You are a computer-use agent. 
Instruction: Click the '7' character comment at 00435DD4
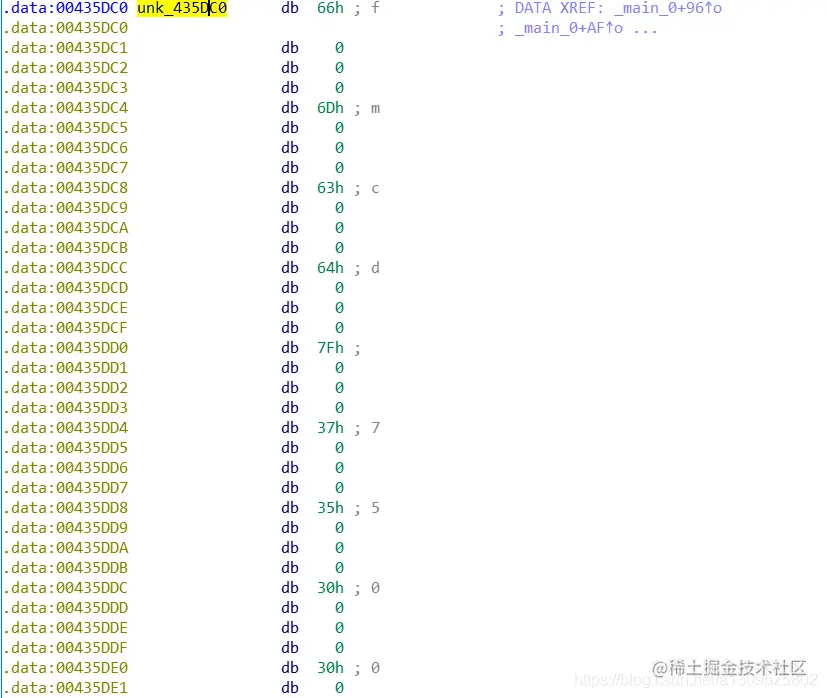click(x=375, y=428)
